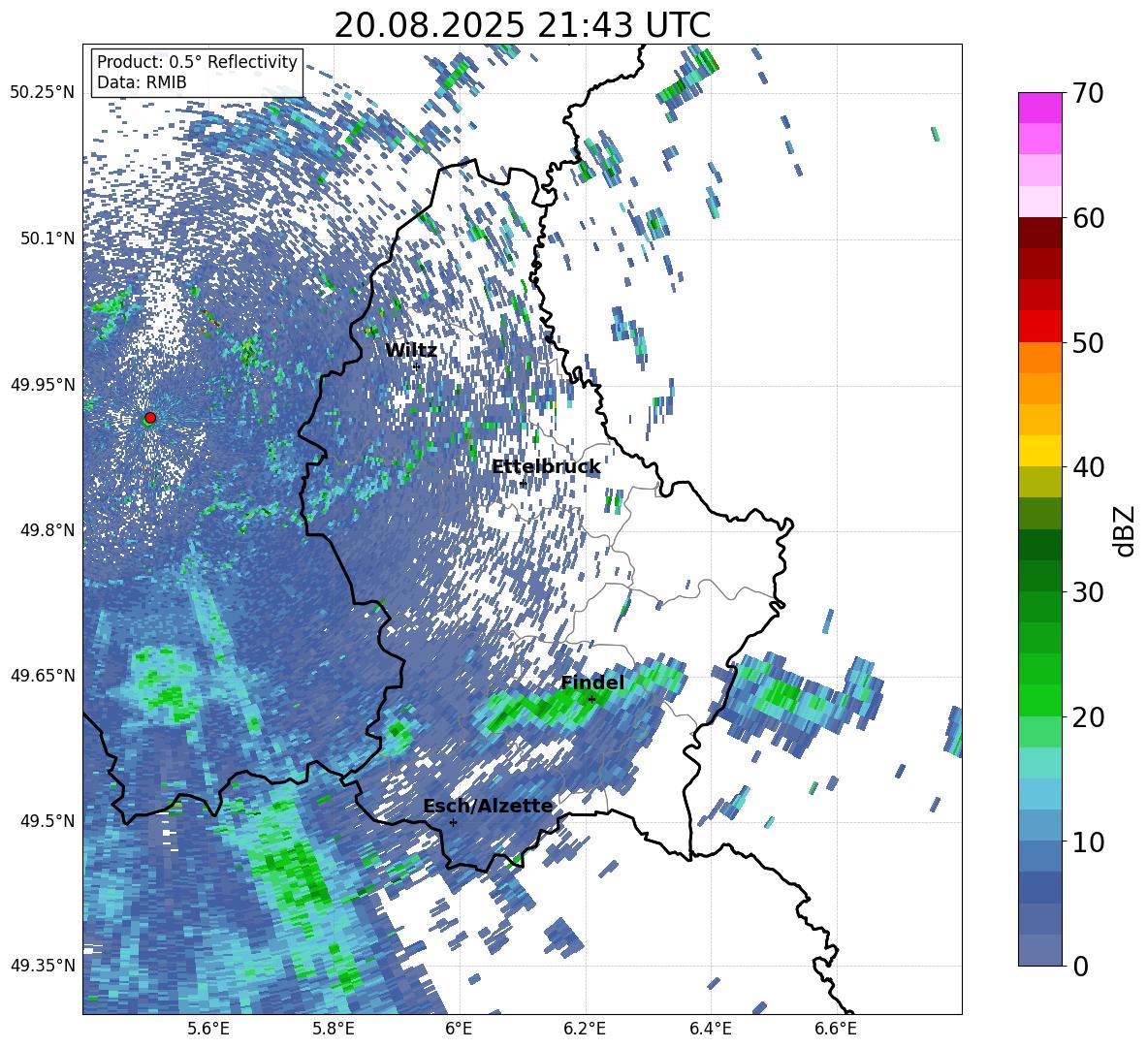Click the 50.1°N latitude label

pyautogui.click(x=48, y=238)
